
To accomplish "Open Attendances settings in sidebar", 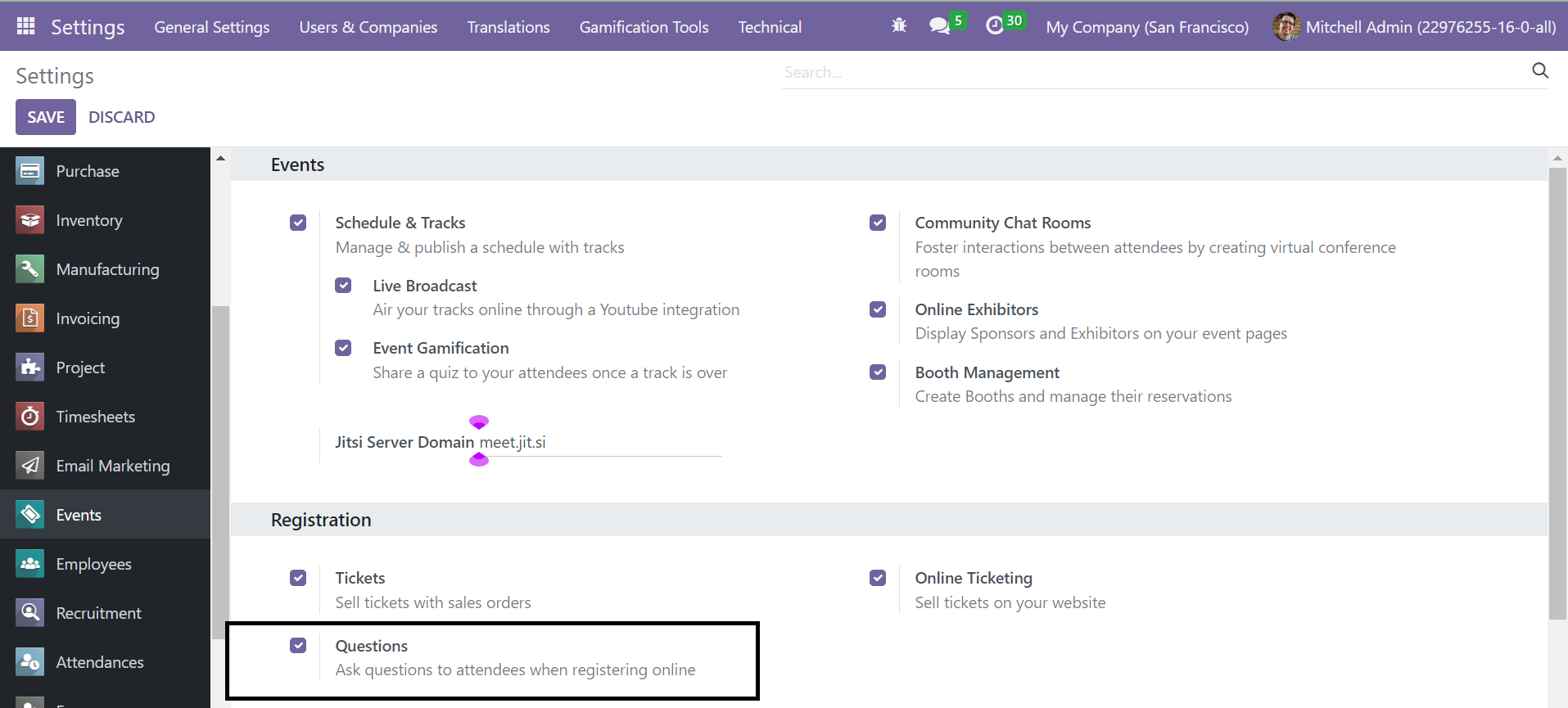I will (105, 662).
